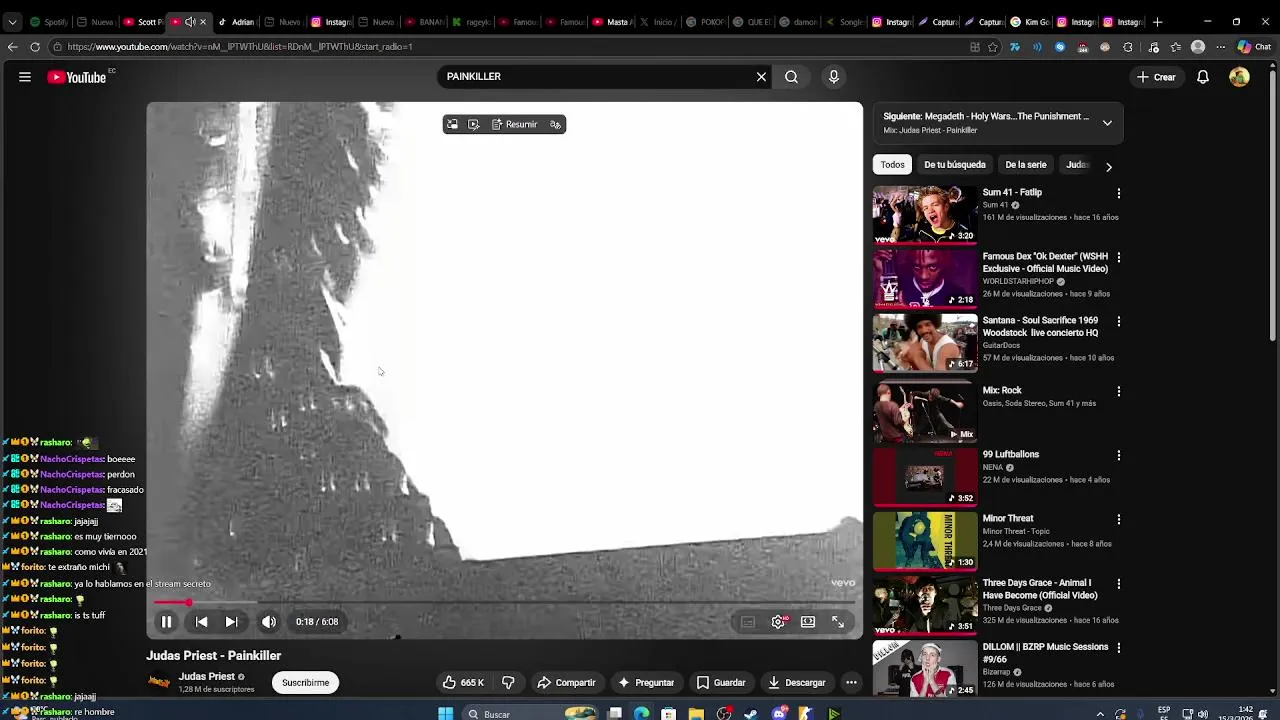Play the Santana Woodstock thumbnail
The width and height of the screenshot is (1280, 720).
click(x=925, y=343)
